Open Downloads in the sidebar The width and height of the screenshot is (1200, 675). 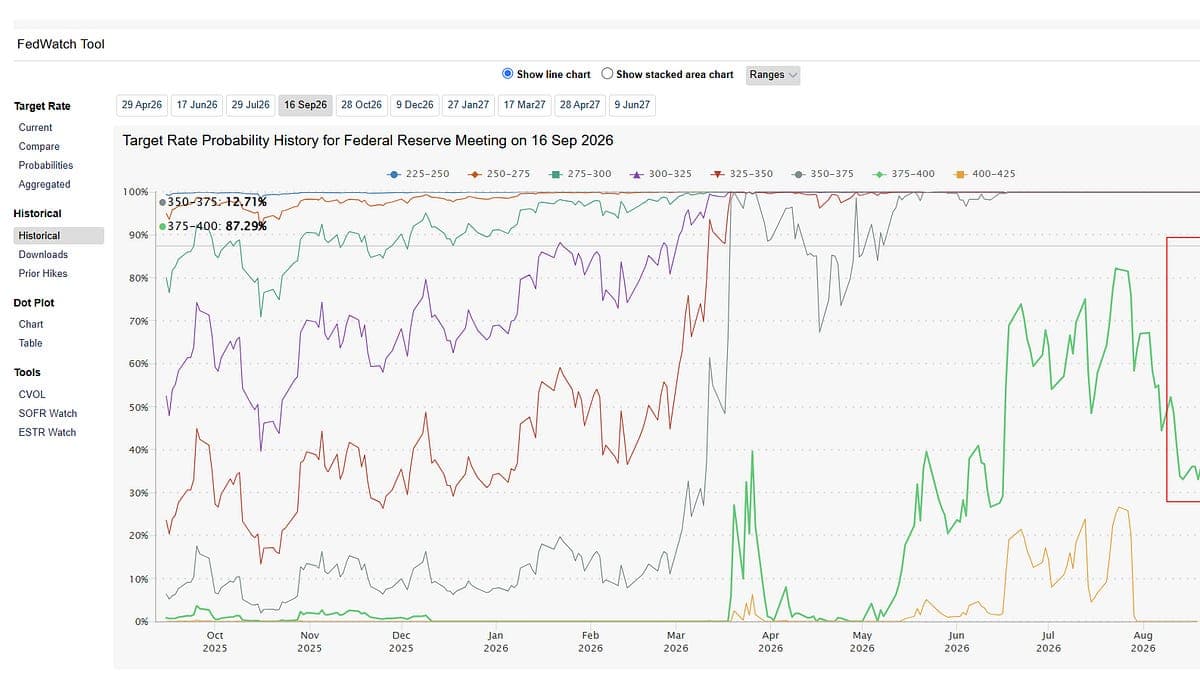coord(43,254)
